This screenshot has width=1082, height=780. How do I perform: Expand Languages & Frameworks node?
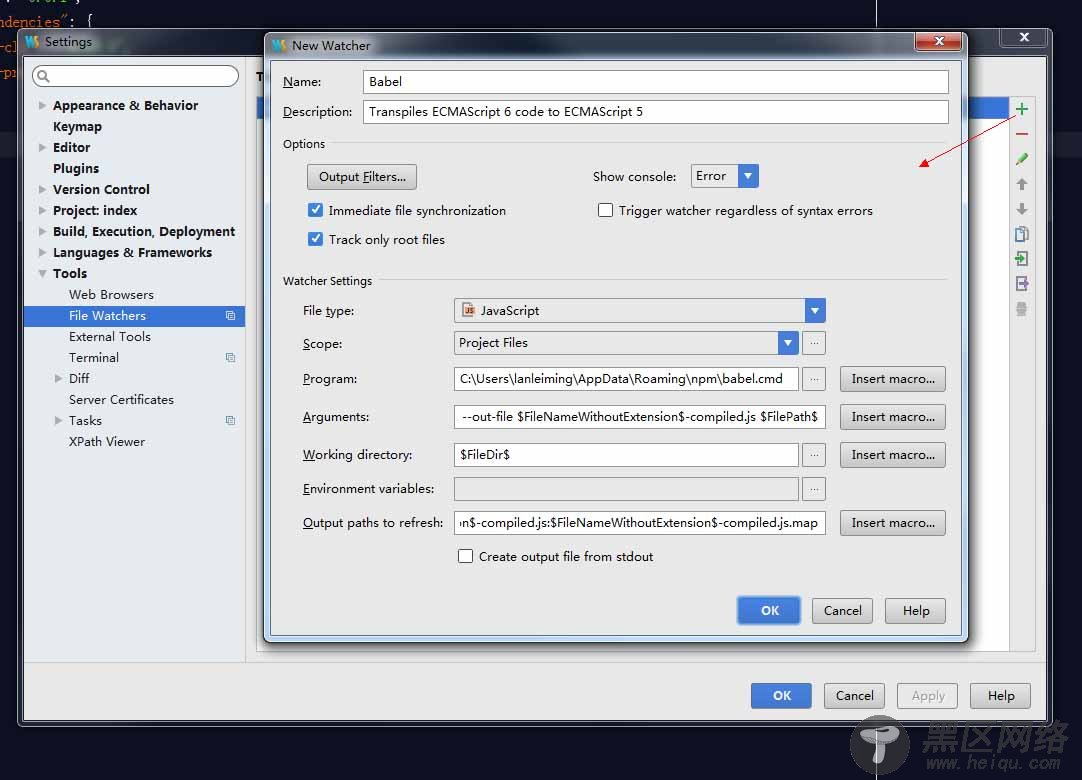(42, 253)
